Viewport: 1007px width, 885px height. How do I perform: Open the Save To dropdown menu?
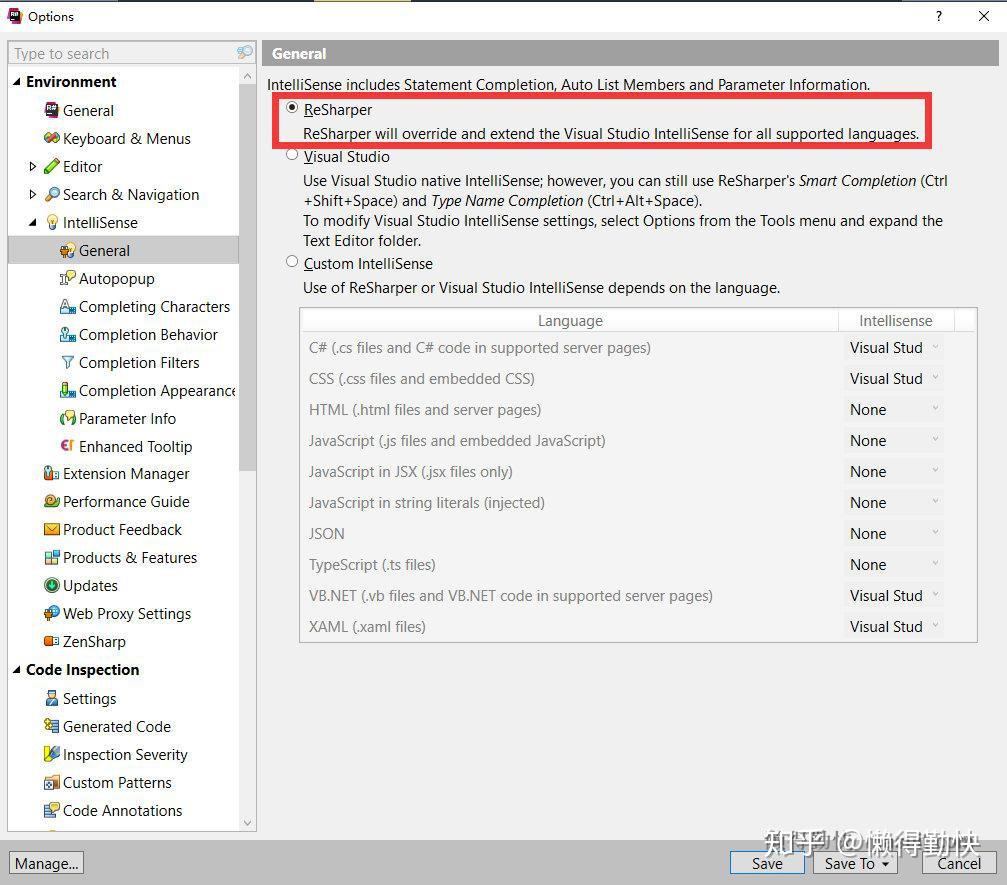point(888,863)
